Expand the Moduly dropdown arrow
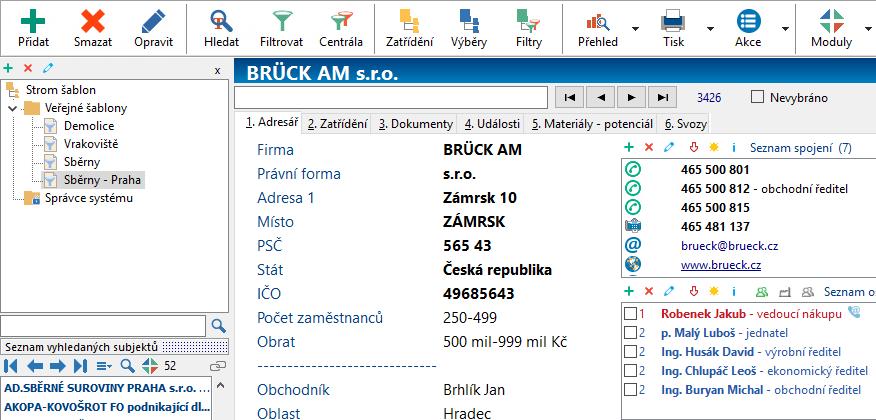This screenshot has width=876, height=420. tap(868, 28)
